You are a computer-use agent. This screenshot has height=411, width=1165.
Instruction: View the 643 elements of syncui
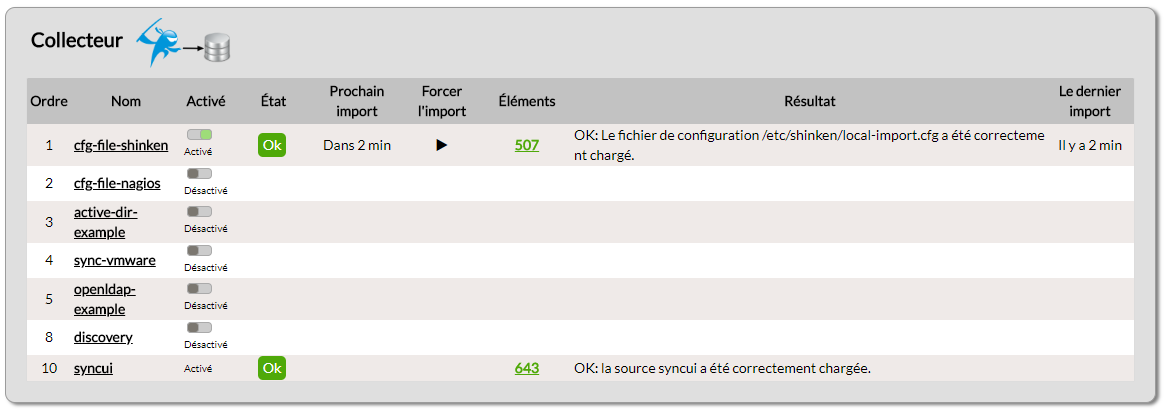(527, 368)
